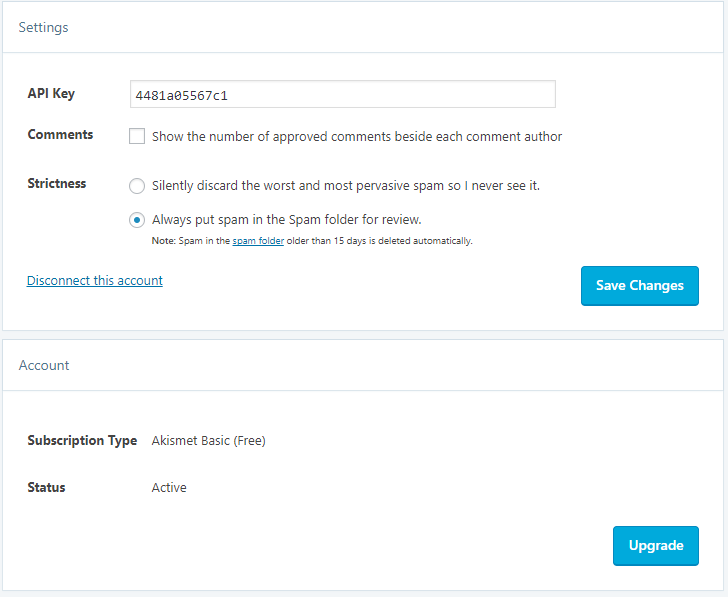Open the spam folder link
The width and height of the screenshot is (728, 597).
[x=258, y=241]
